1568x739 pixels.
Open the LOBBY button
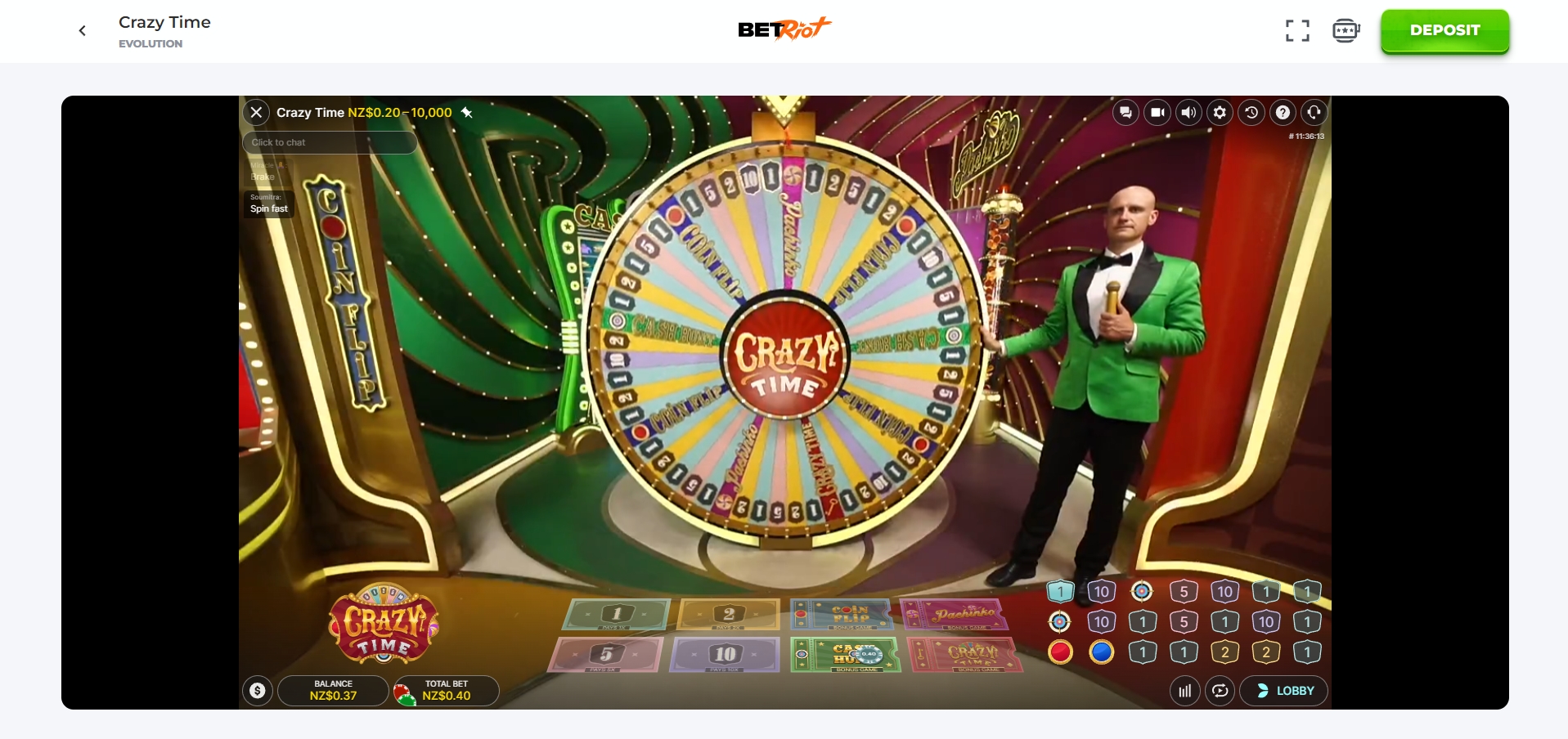[1284, 691]
